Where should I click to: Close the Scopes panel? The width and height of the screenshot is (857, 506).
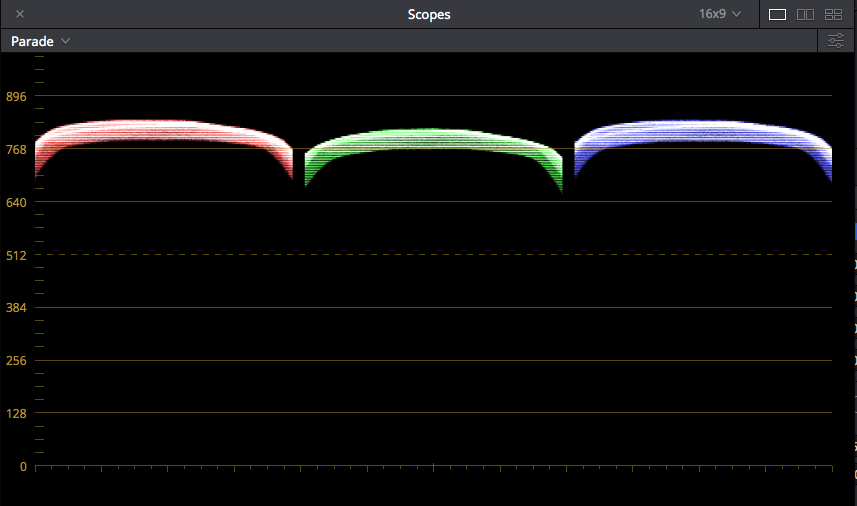20,14
